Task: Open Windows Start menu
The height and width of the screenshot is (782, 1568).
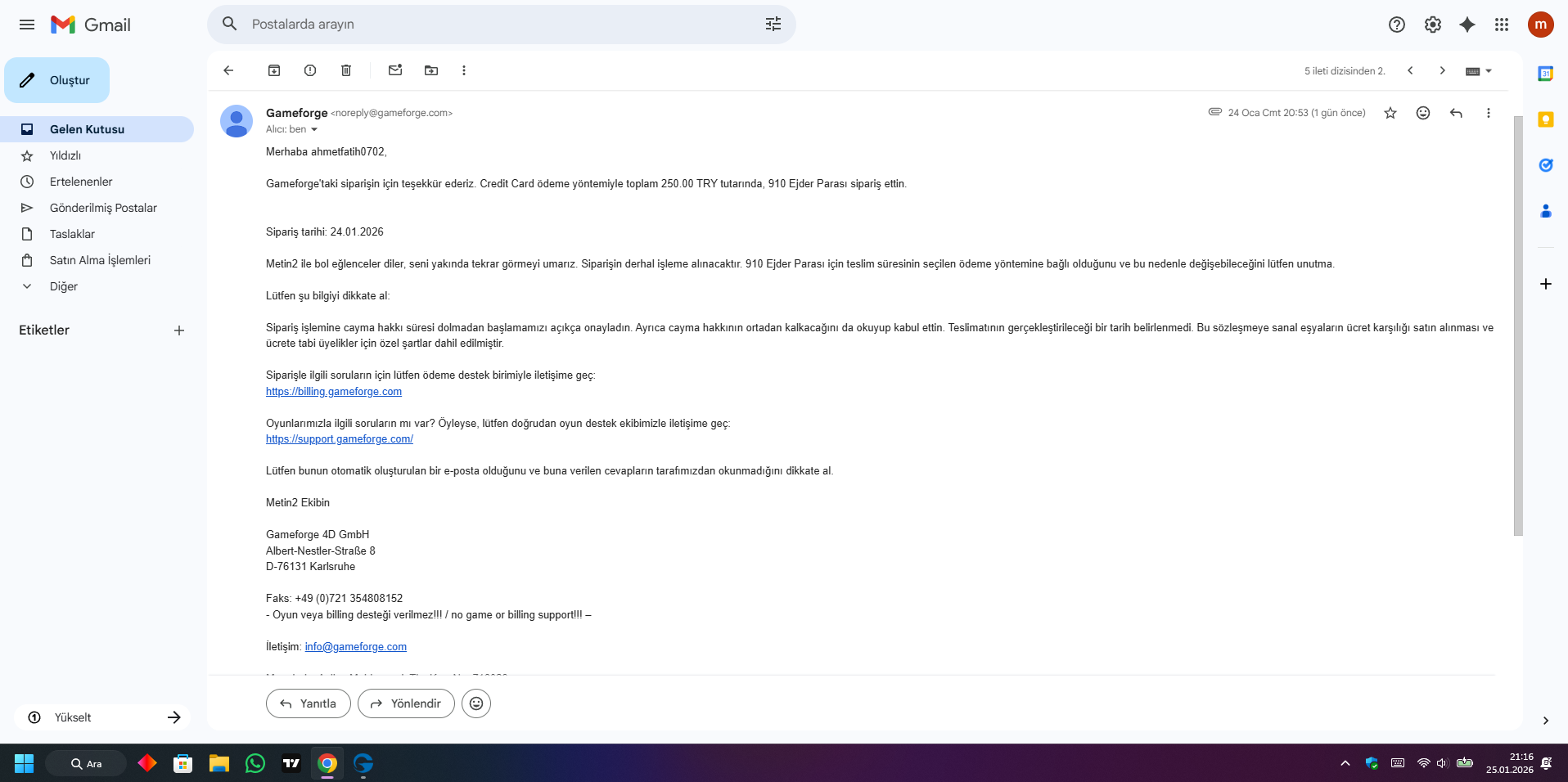Action: coord(25,763)
